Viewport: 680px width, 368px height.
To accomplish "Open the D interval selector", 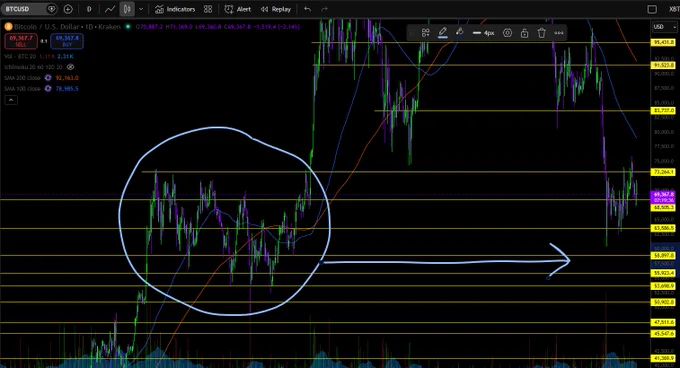I will (x=89, y=9).
